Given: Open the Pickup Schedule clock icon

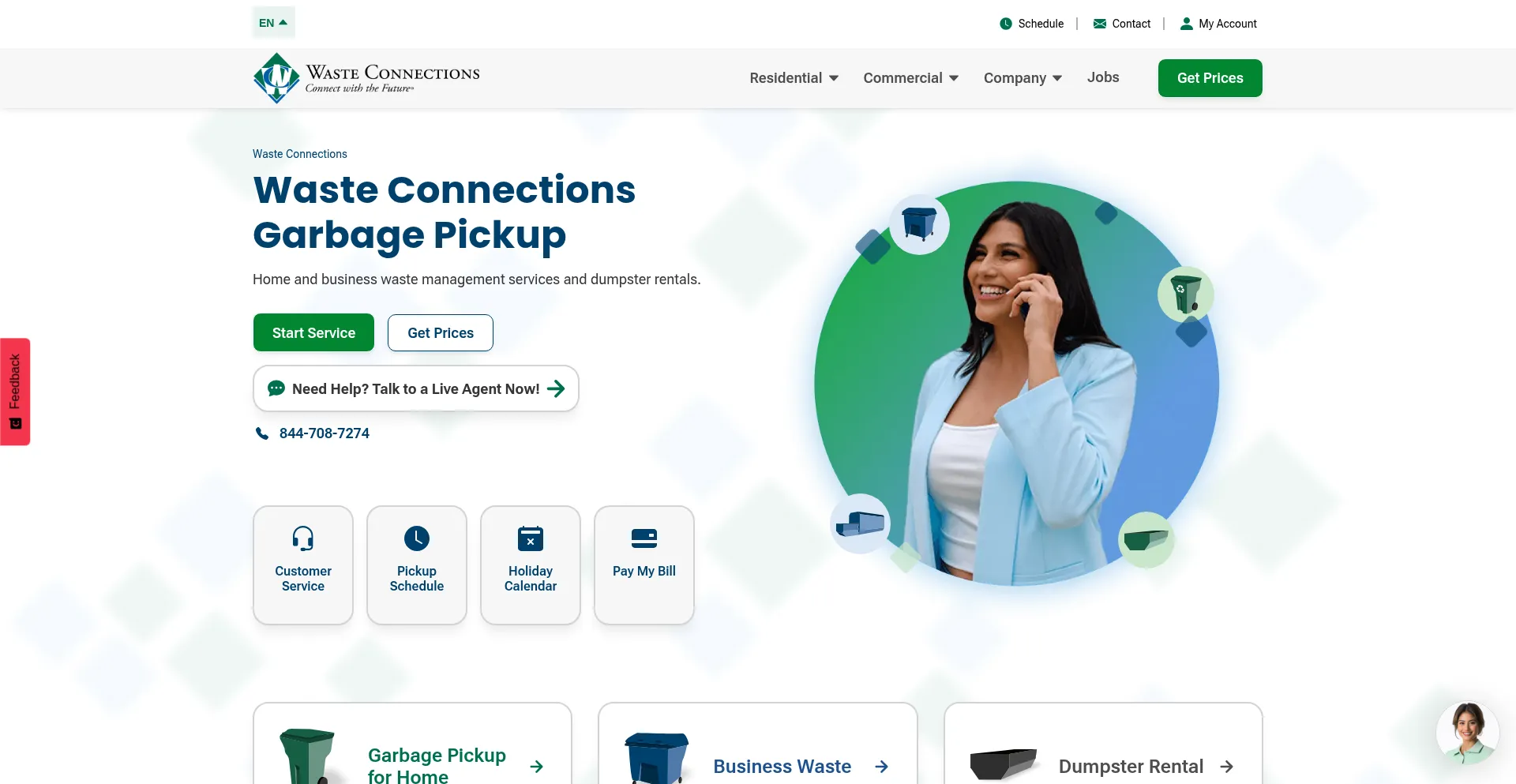Looking at the screenshot, I should [417, 538].
